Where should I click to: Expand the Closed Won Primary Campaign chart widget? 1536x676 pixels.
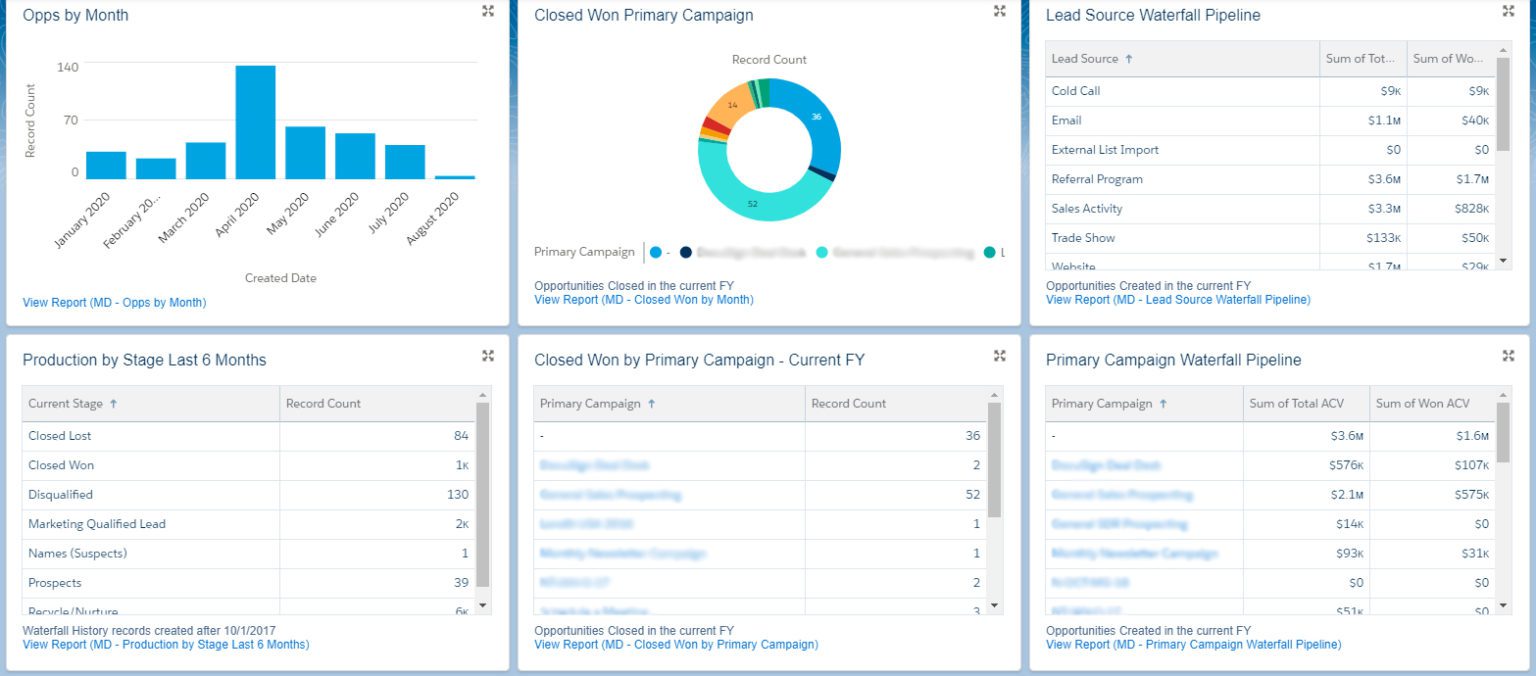pyautogui.click(x=998, y=11)
